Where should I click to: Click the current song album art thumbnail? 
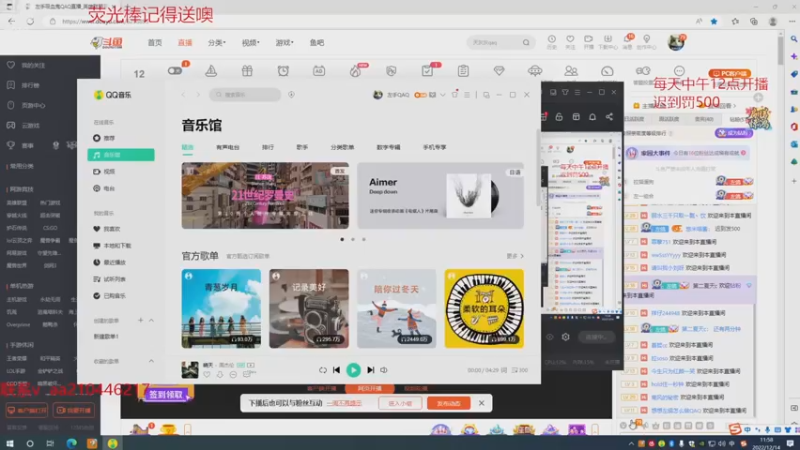[190, 370]
